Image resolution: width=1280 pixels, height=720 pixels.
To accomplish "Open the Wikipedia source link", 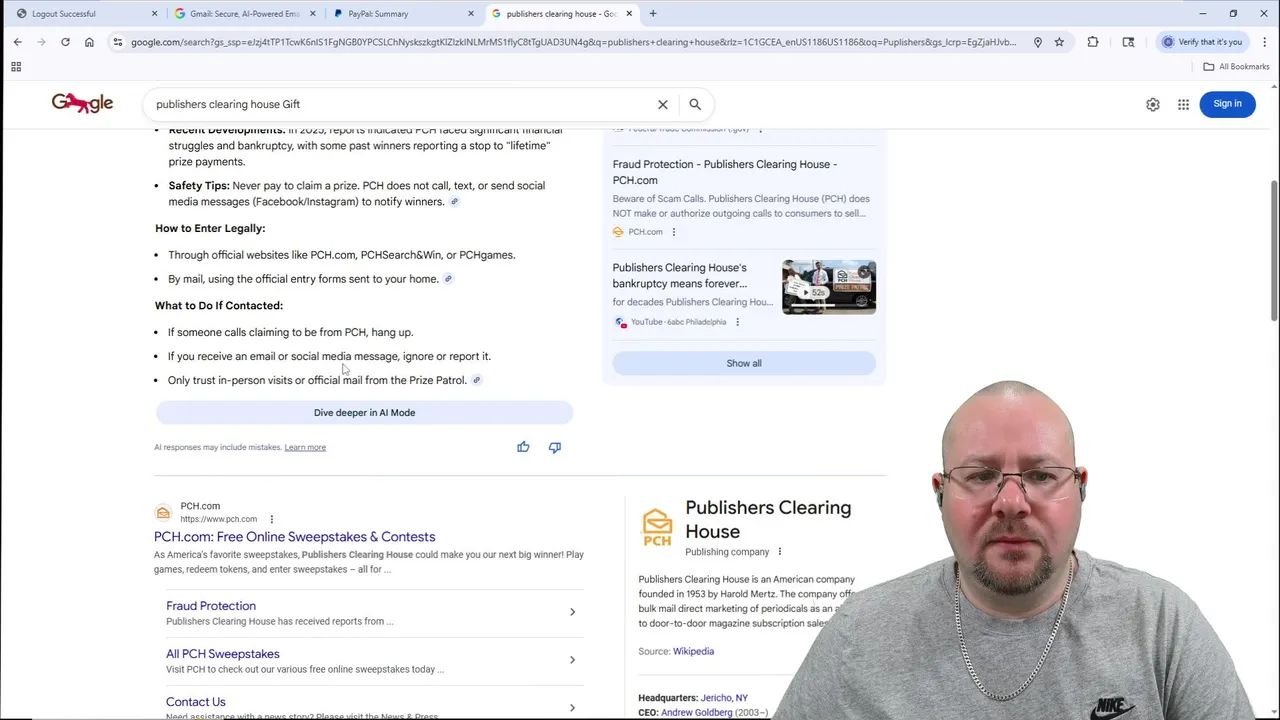I will (x=693, y=651).
